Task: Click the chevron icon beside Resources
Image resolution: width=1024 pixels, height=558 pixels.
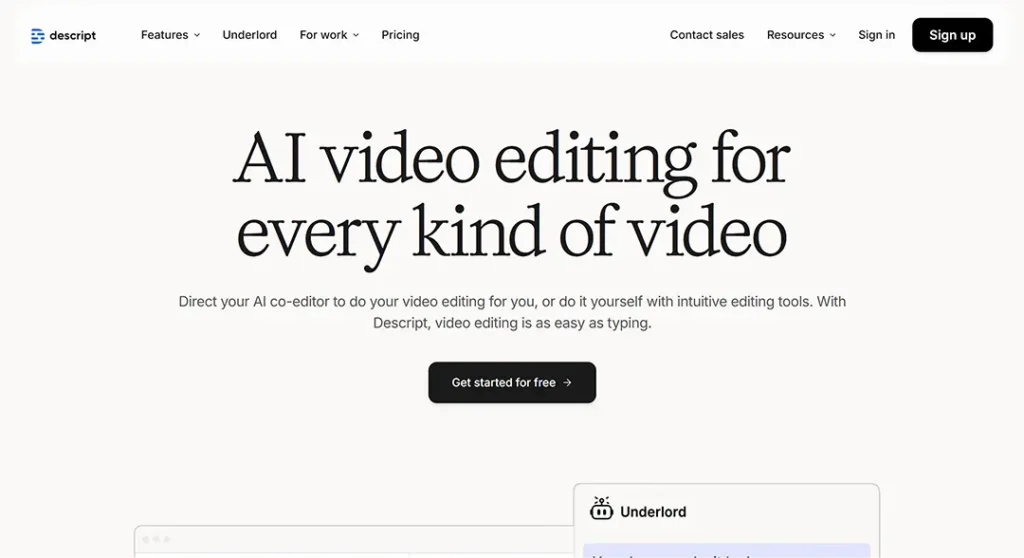Action: coord(833,35)
